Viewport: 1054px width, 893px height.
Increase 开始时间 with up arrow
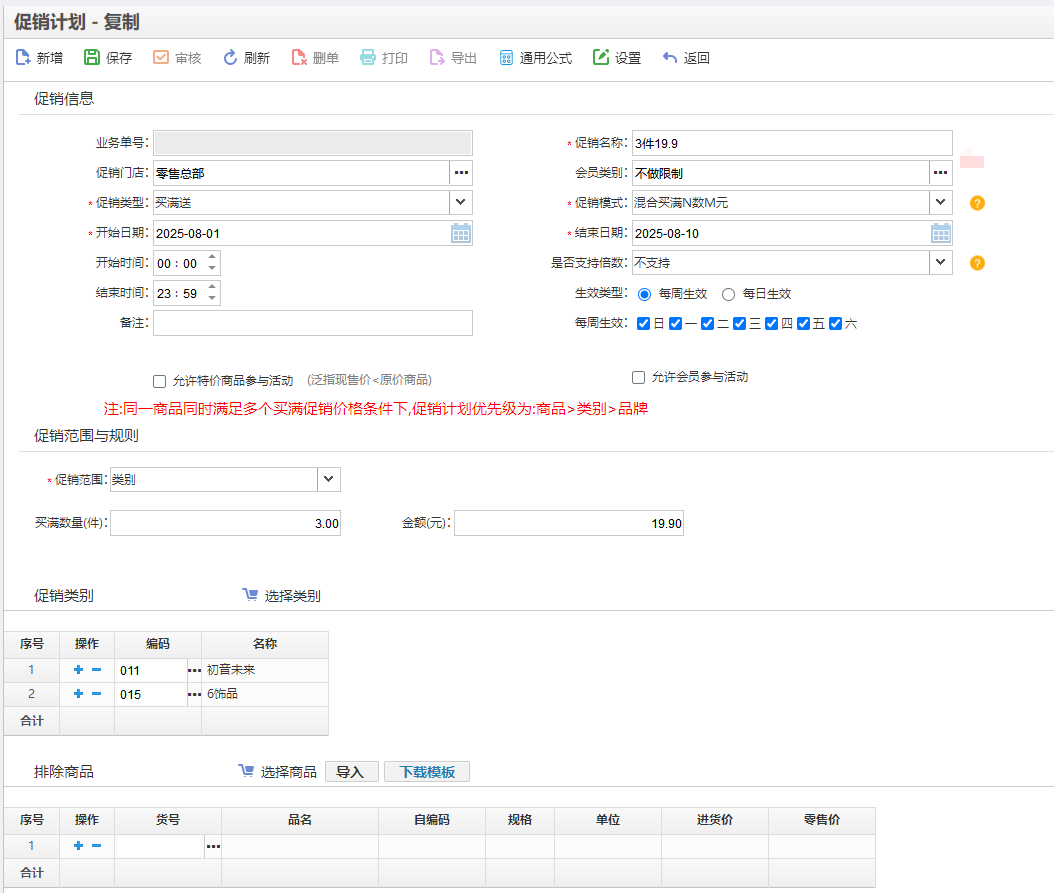pyautogui.click(x=212, y=257)
